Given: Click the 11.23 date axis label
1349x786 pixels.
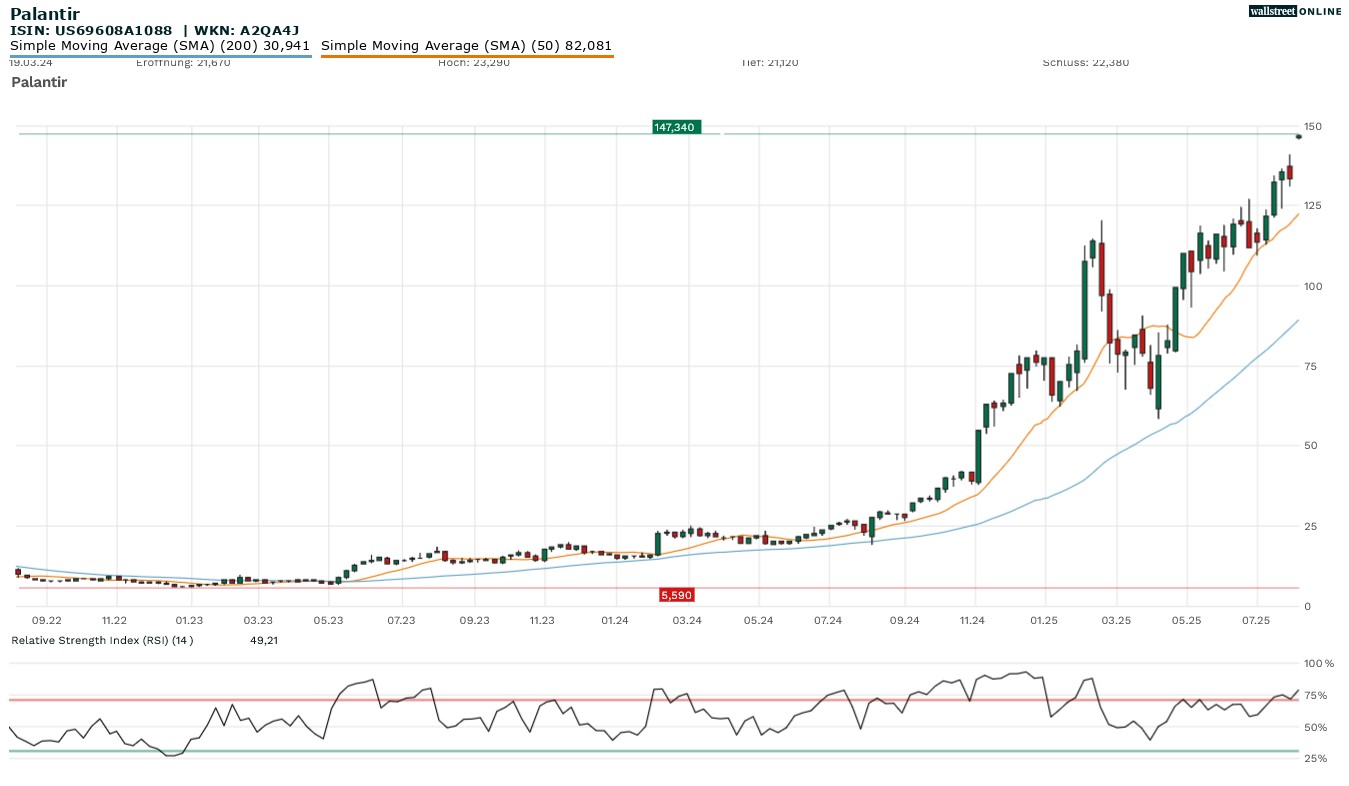Looking at the screenshot, I should [x=541, y=621].
